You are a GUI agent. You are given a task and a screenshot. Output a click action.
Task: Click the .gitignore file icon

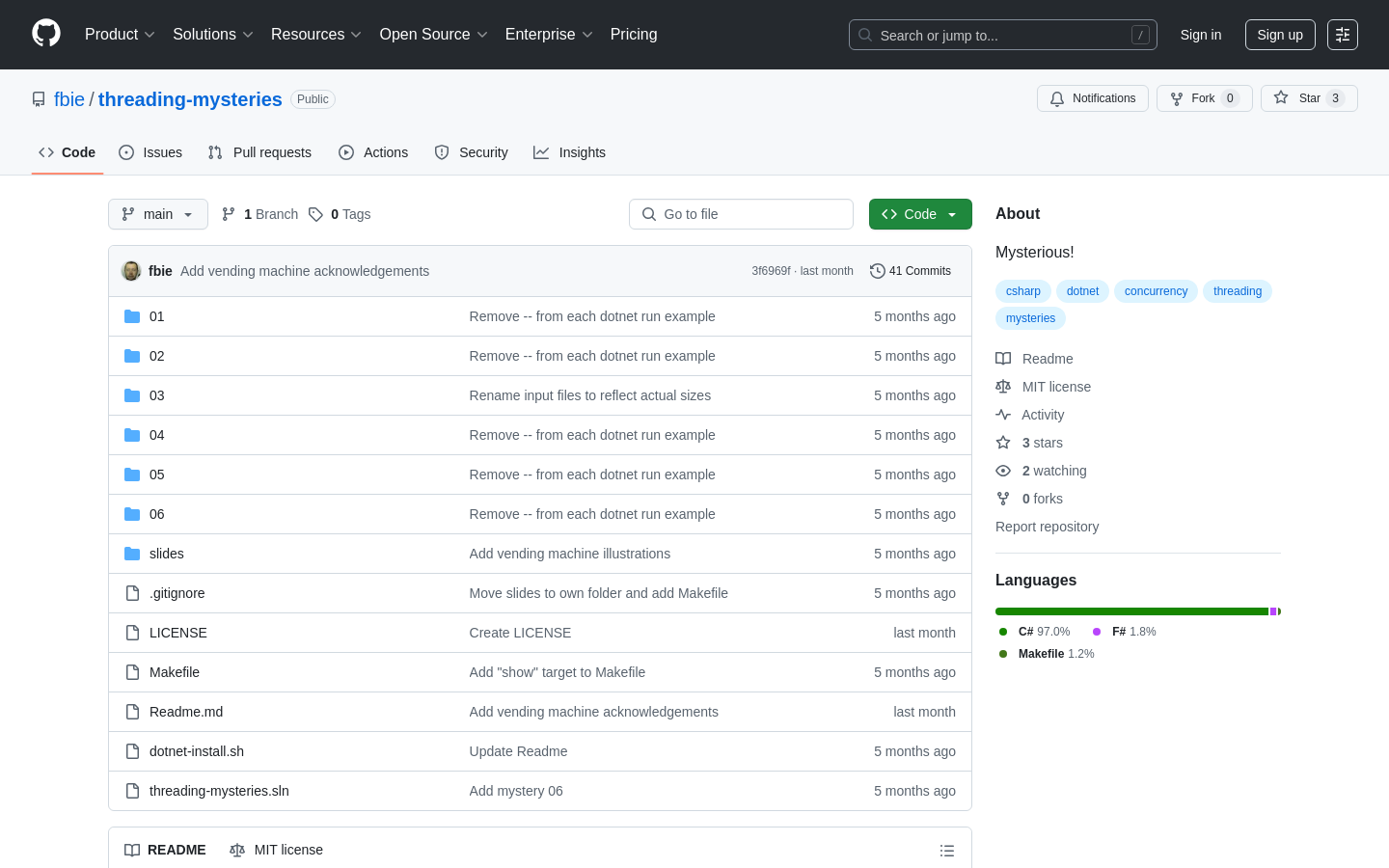(132, 593)
